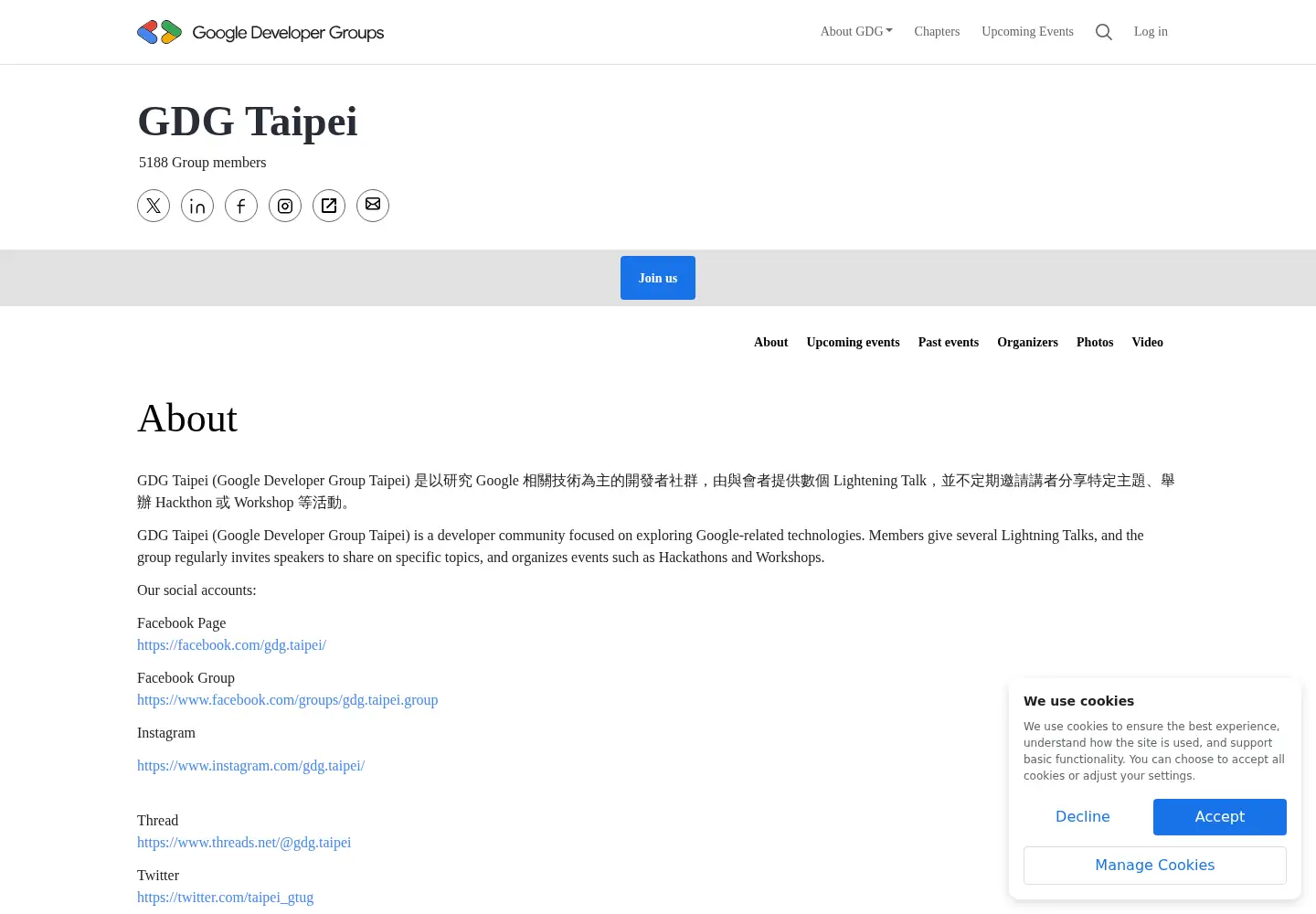Viewport: 1316px width, 914px height.
Task: Open the instagram.com/gdg.taipei link
Action: click(250, 765)
